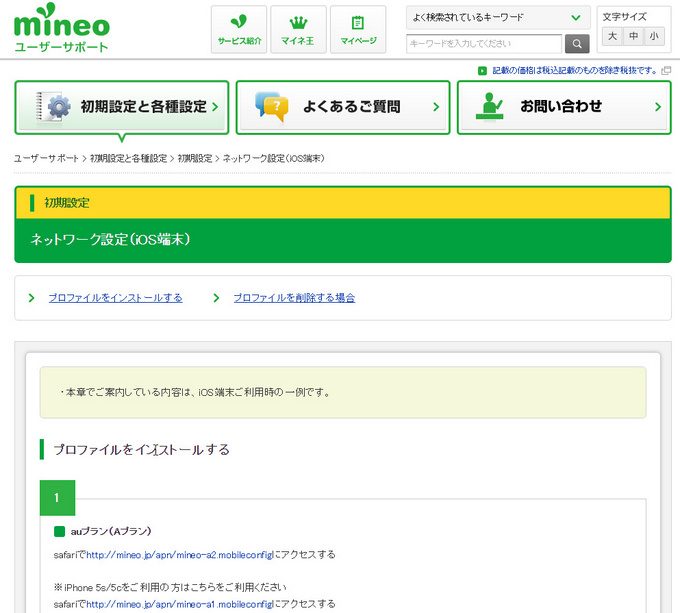Screen dimensions: 680x613
Task: Open よくあるご質問 tab
Action: click(x=343, y=107)
